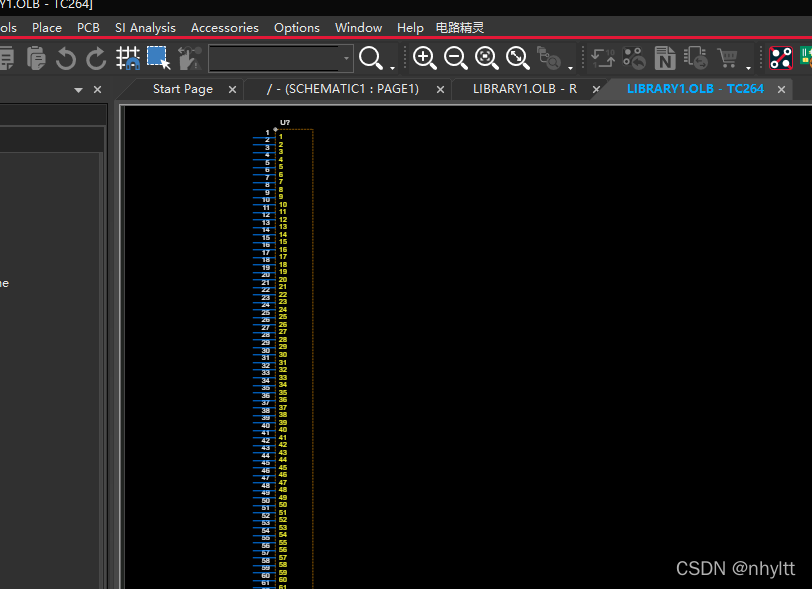Switch to SCHEMATIC1 : PAGE1 tab

[342, 89]
